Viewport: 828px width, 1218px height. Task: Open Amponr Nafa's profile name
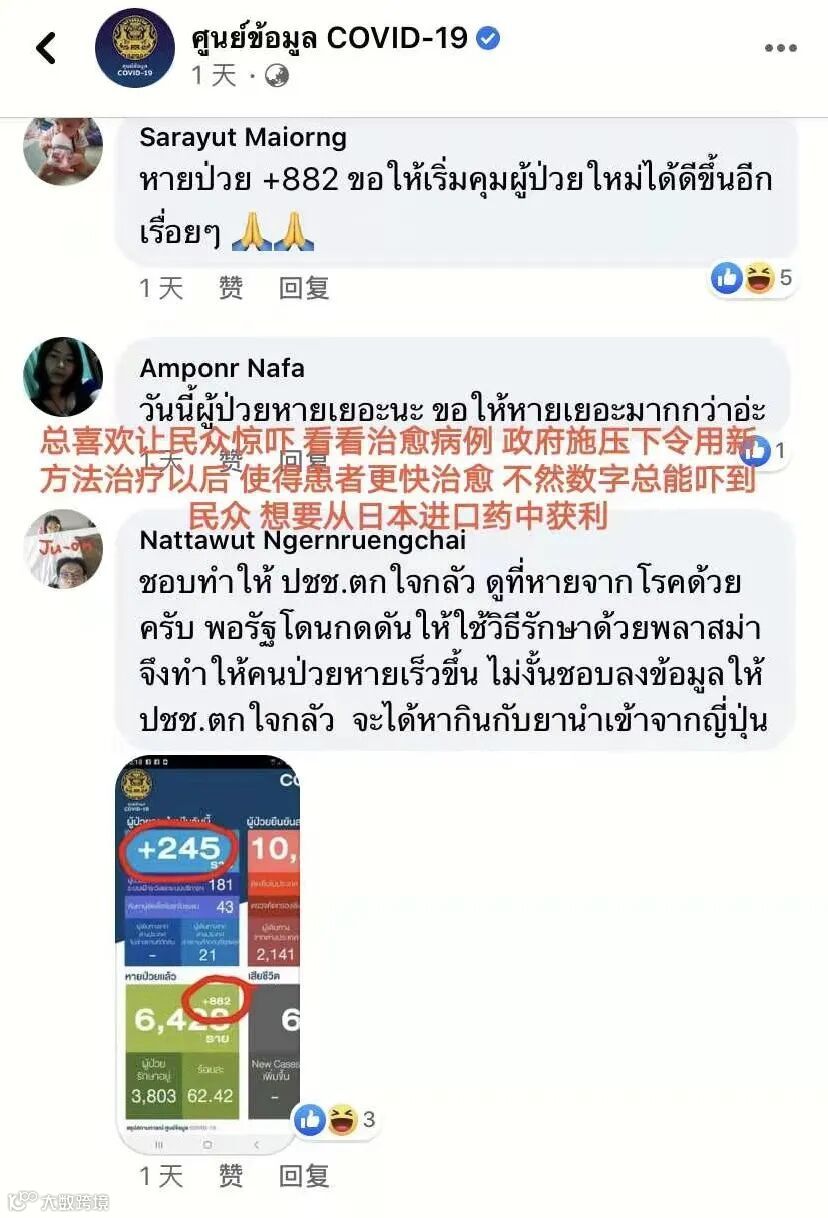click(x=222, y=368)
